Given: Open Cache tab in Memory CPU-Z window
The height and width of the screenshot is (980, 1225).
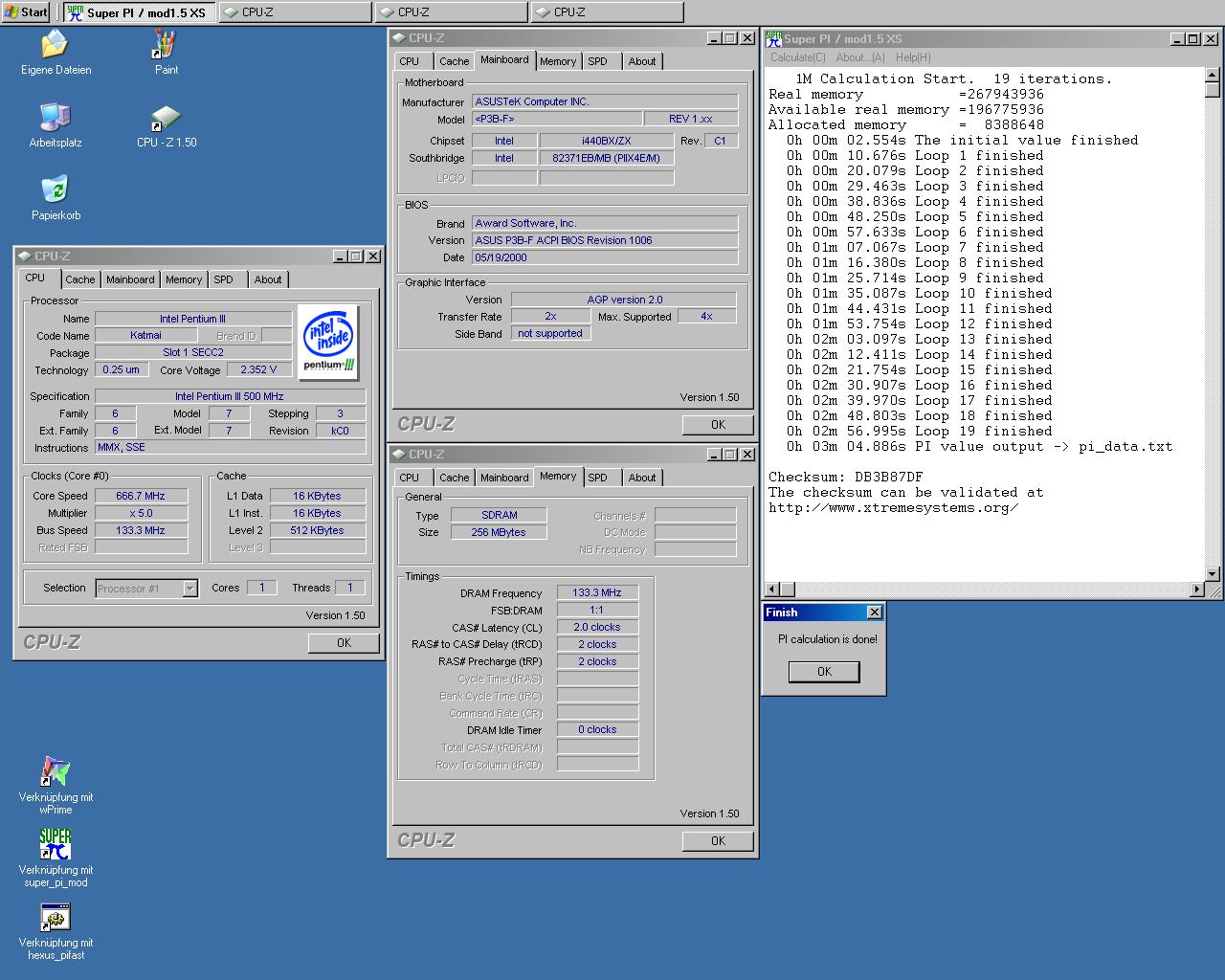Looking at the screenshot, I should tap(455, 478).
